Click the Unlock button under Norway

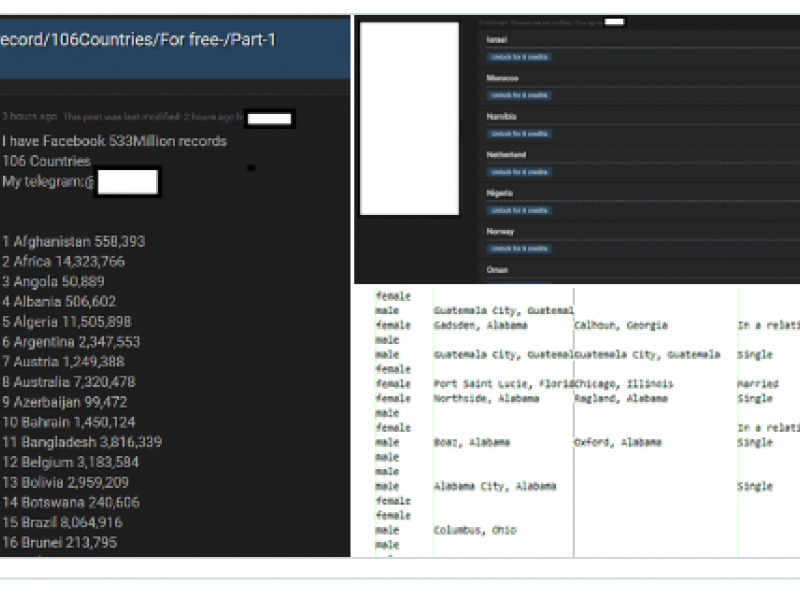(x=519, y=248)
